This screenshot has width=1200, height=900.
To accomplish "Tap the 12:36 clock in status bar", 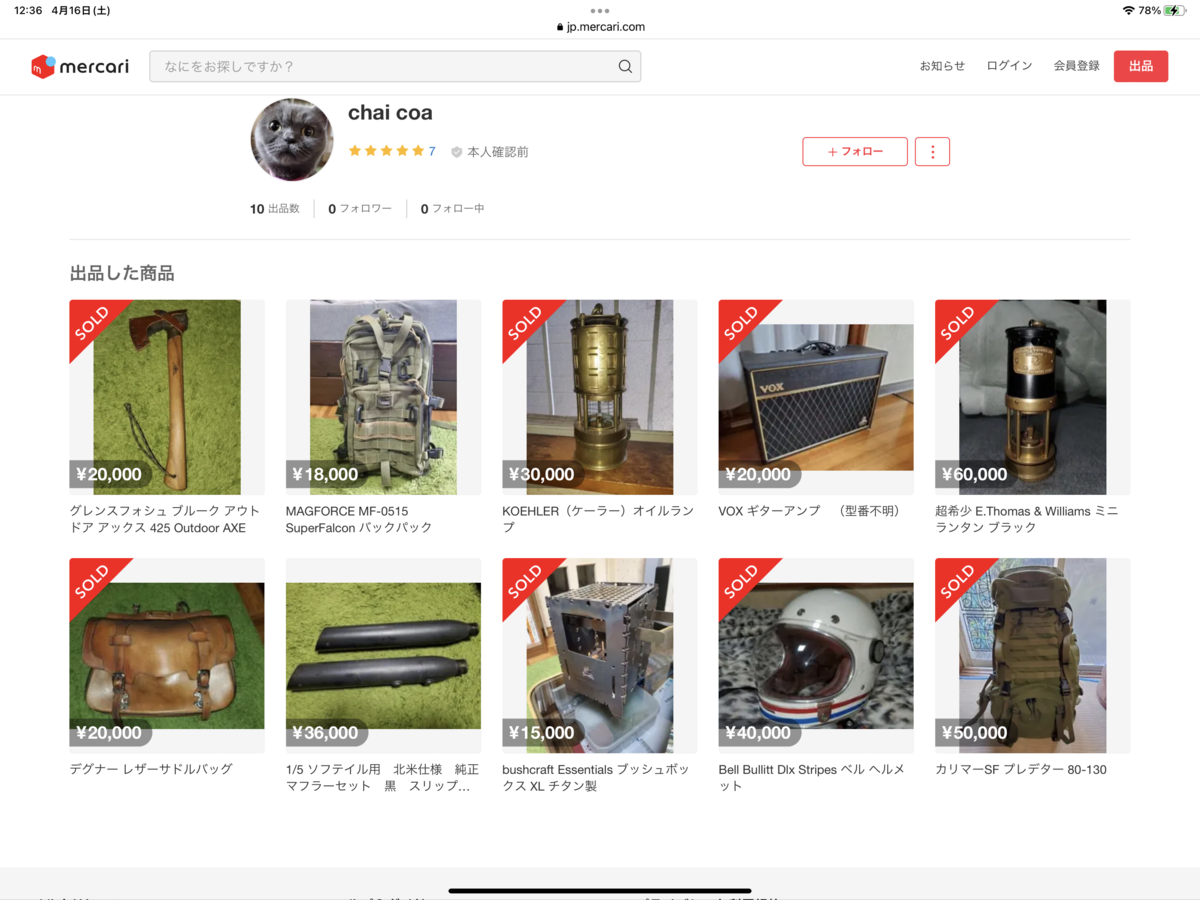I will point(28,10).
